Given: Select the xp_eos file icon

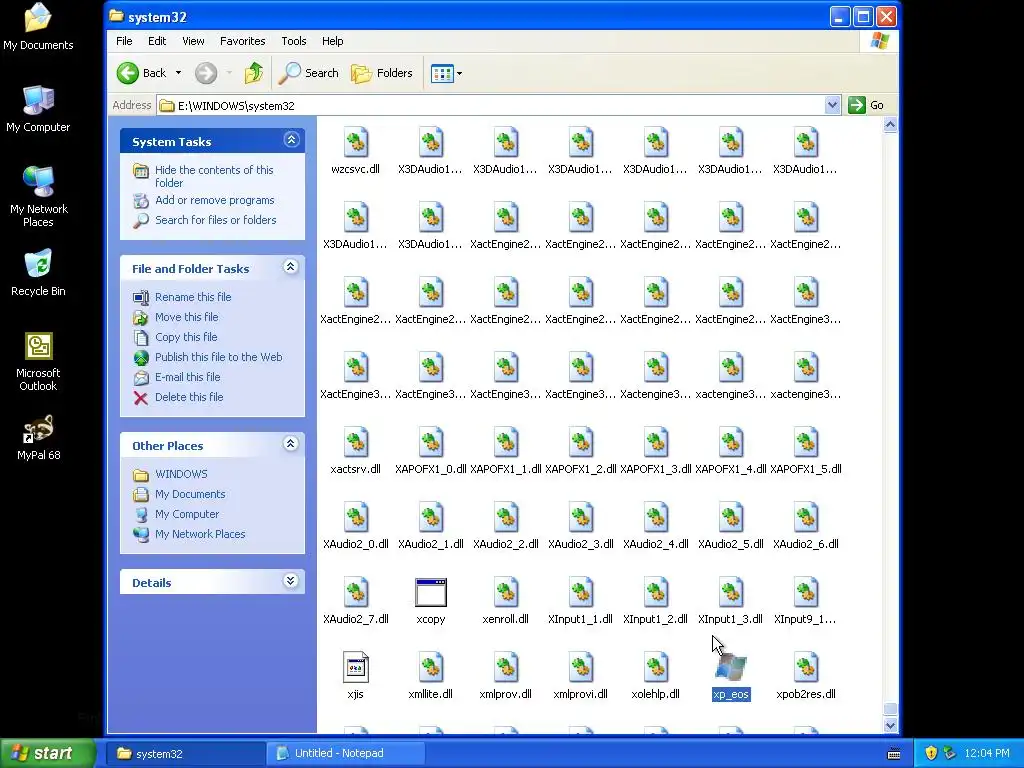Looking at the screenshot, I should coord(731,667).
